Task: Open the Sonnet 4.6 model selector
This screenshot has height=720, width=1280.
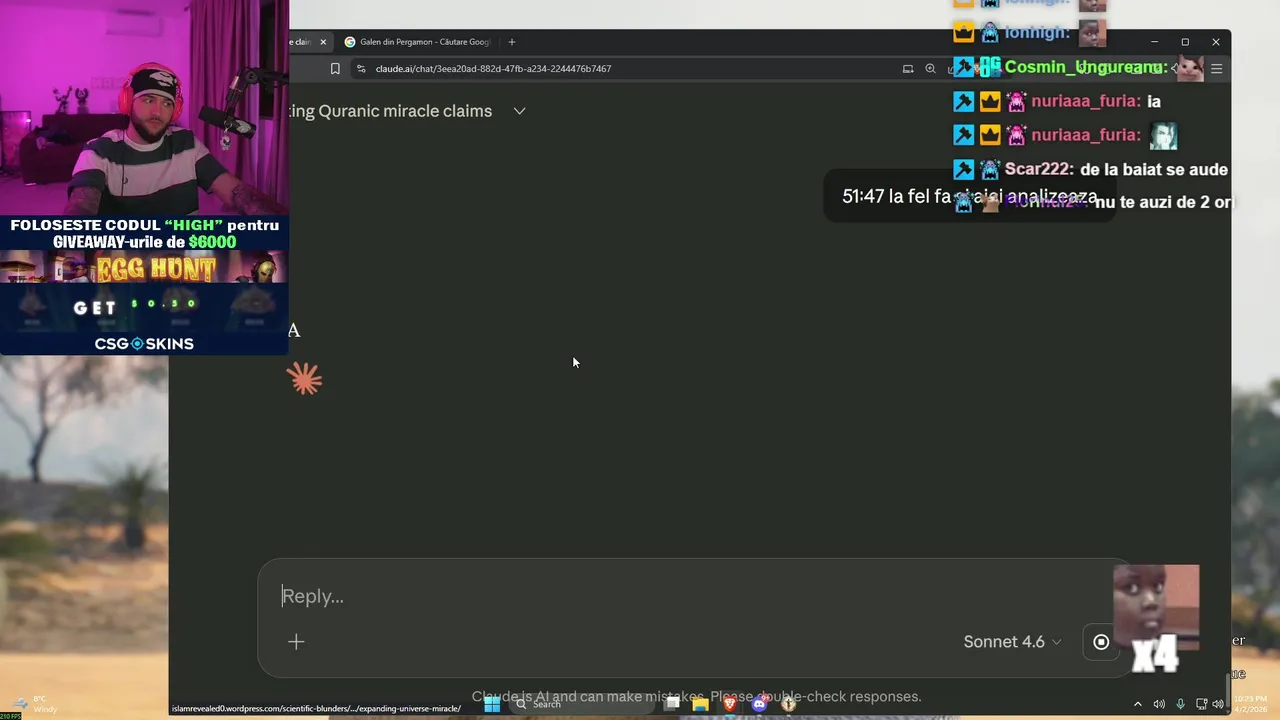Action: [x=1012, y=642]
